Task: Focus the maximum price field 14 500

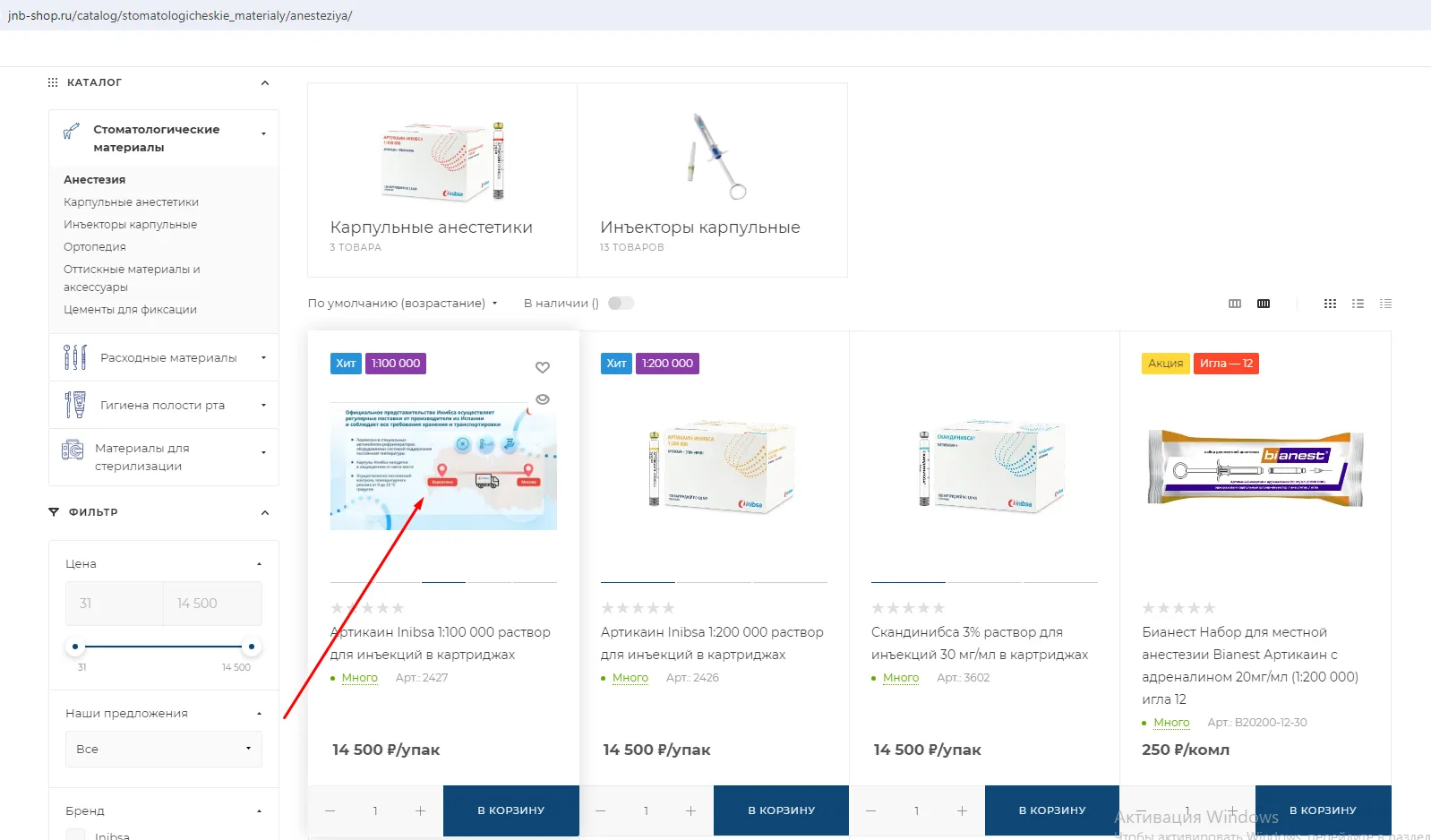Action: click(212, 604)
